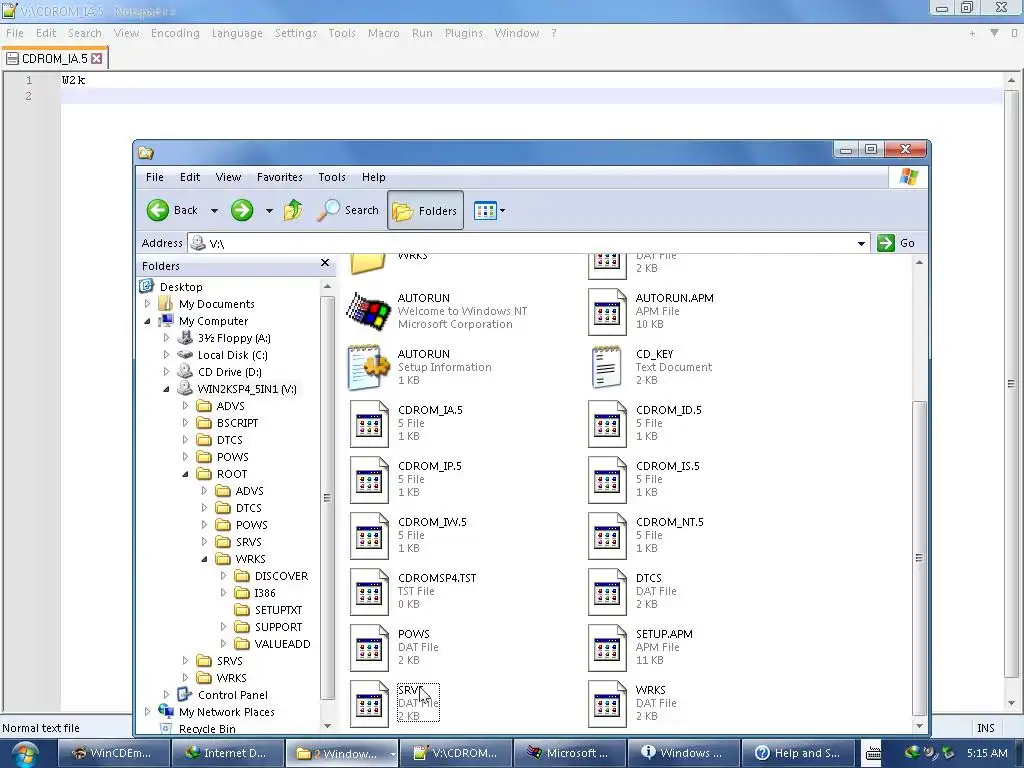Select the VALUEADD folder in tree
Image resolution: width=1024 pixels, height=768 pixels.
(x=282, y=643)
